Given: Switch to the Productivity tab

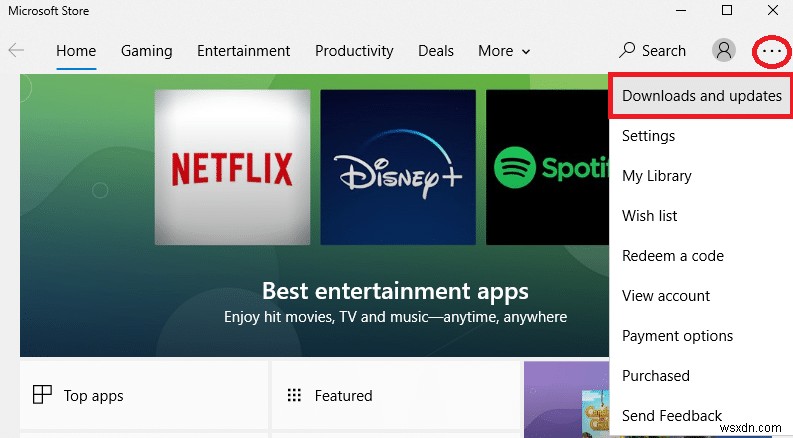Looking at the screenshot, I should (354, 51).
